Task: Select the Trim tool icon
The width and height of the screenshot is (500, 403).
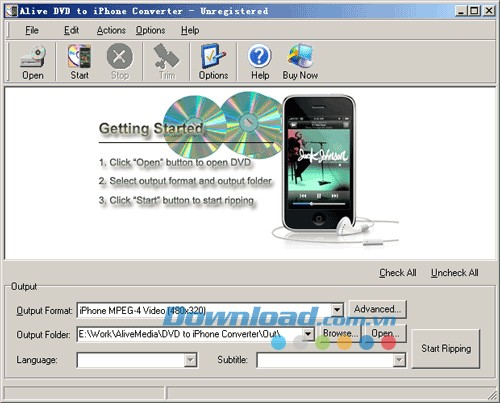Action: point(167,62)
